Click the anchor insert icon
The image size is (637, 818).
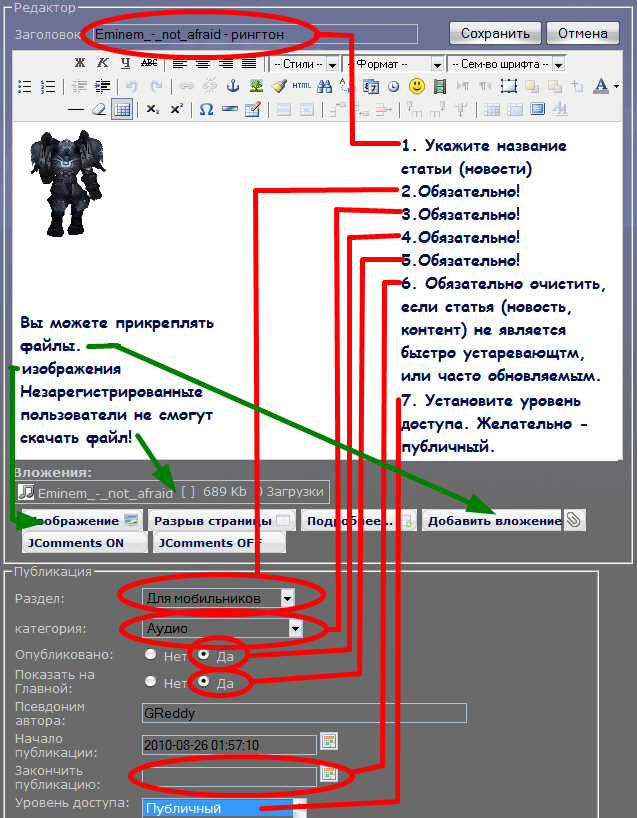(x=232, y=86)
